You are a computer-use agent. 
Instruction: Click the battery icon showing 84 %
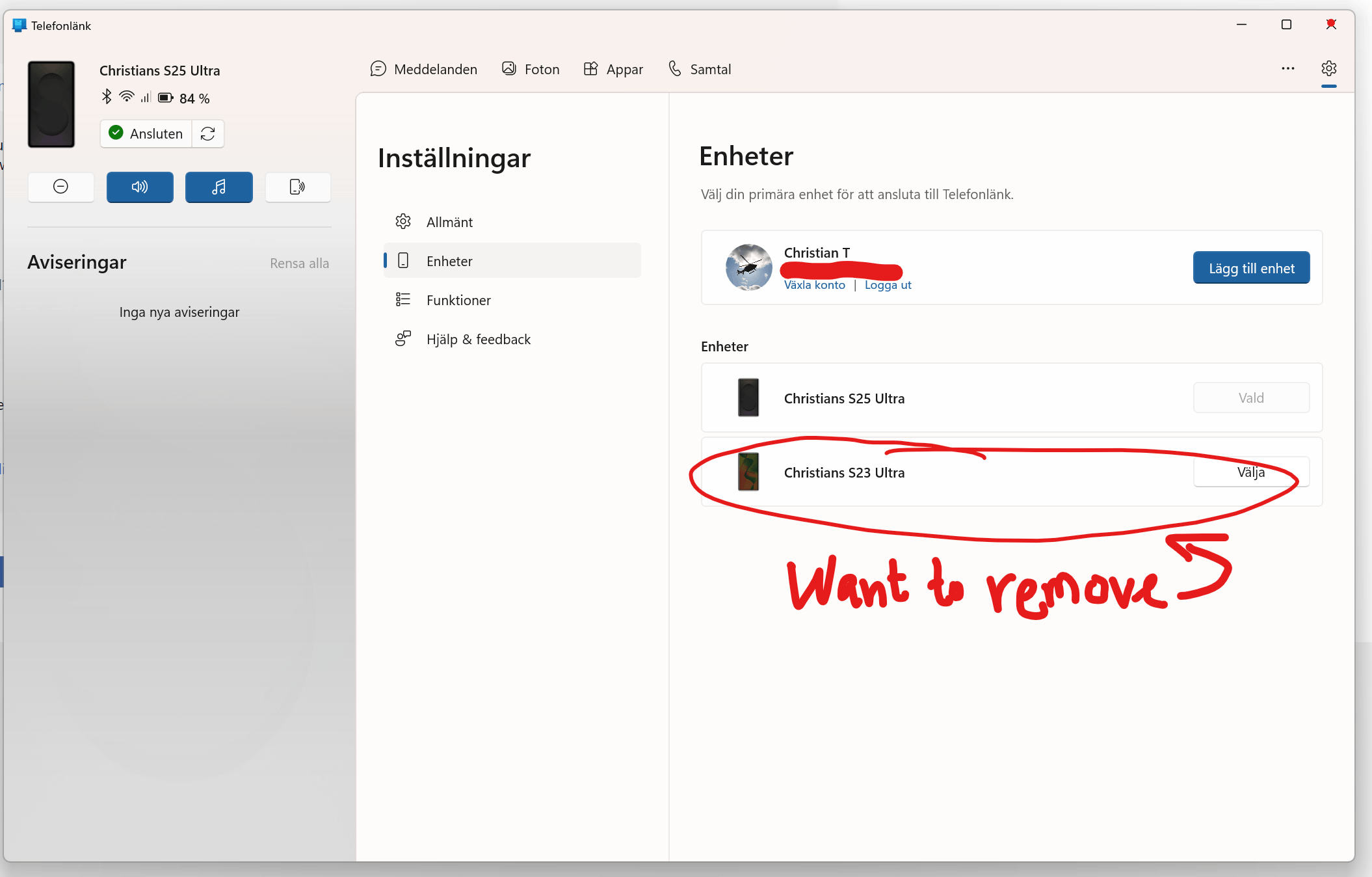coord(166,98)
